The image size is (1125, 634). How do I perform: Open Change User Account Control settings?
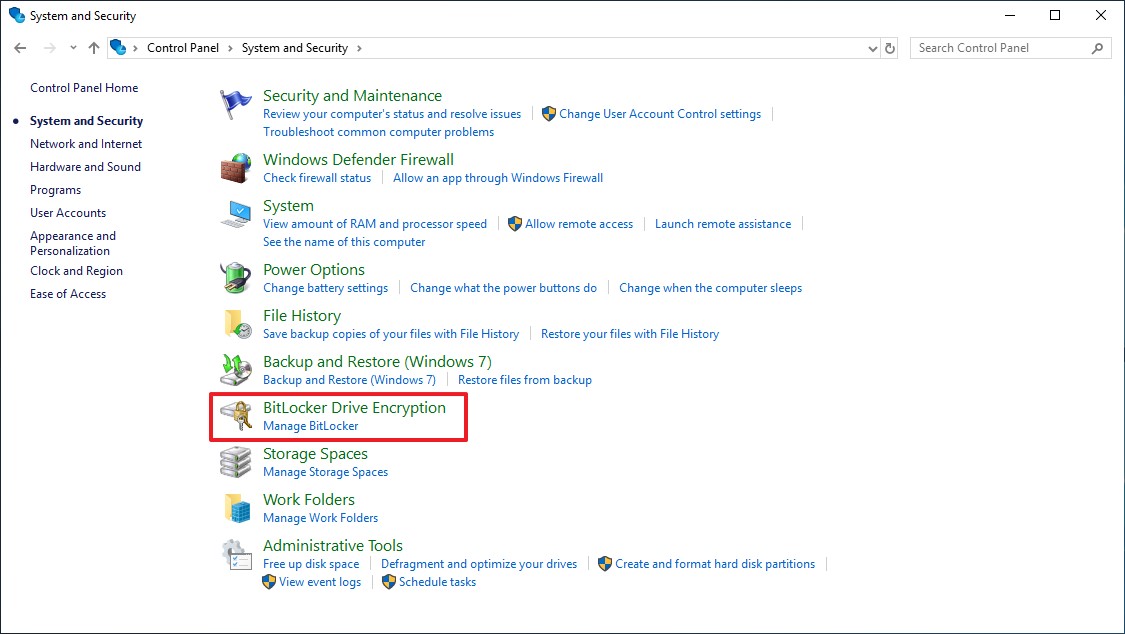tap(659, 114)
